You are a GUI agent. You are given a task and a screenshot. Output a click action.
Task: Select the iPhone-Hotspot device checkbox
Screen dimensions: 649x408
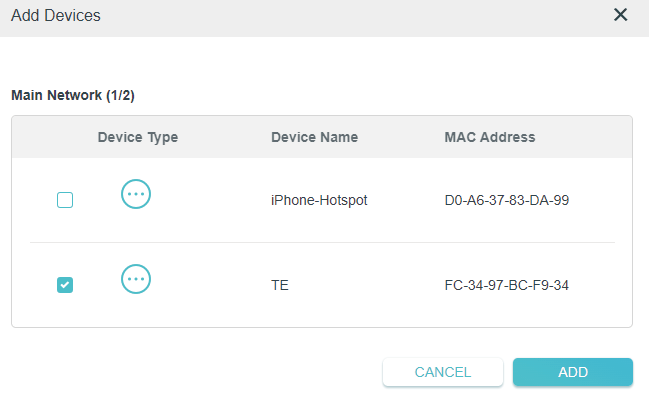(65, 200)
